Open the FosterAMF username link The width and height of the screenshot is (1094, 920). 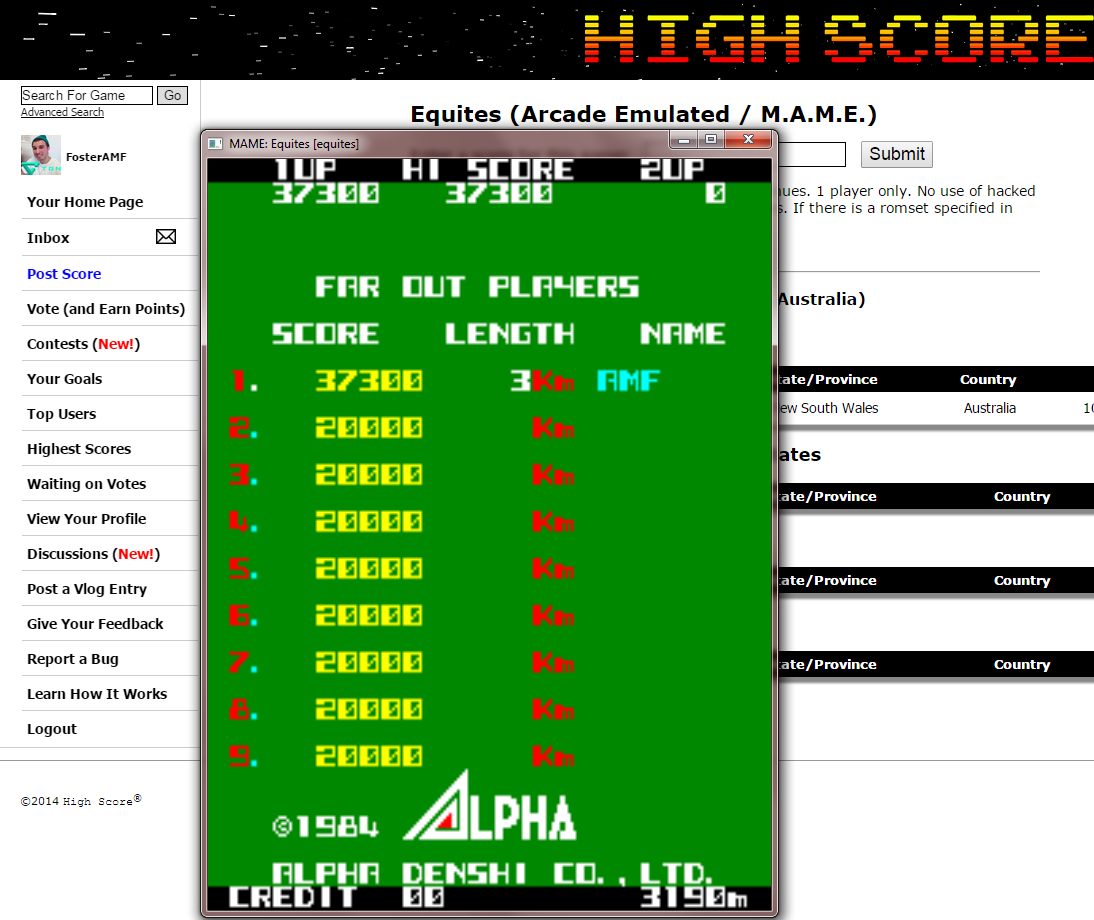click(96, 157)
